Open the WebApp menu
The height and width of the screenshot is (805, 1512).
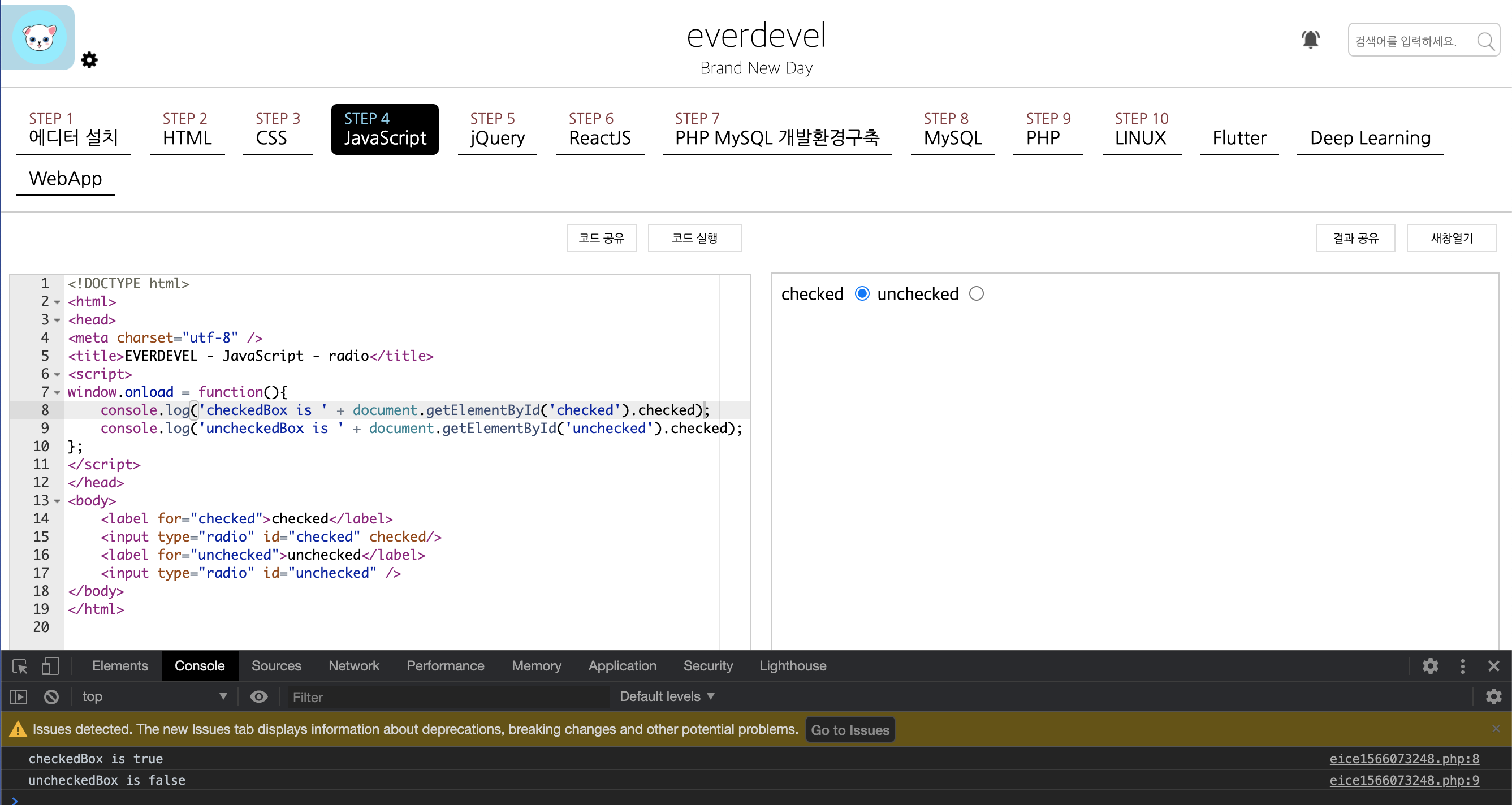[x=65, y=179]
